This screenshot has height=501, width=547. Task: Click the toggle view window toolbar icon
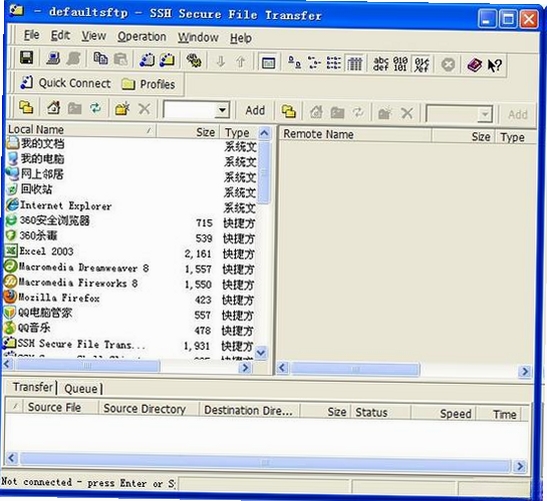coord(268,63)
